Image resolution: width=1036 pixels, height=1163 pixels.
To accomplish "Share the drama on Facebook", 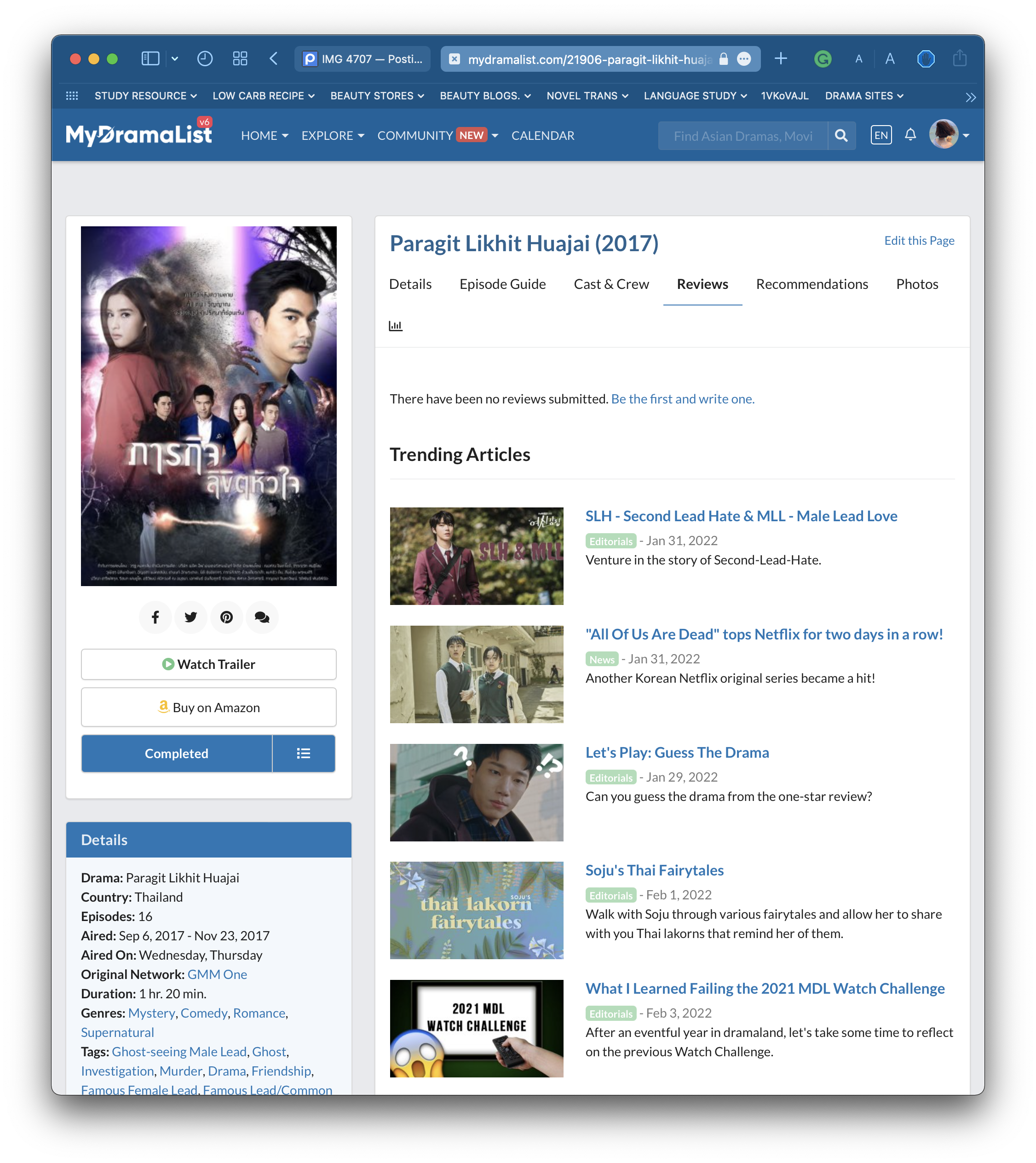I will tap(155, 617).
